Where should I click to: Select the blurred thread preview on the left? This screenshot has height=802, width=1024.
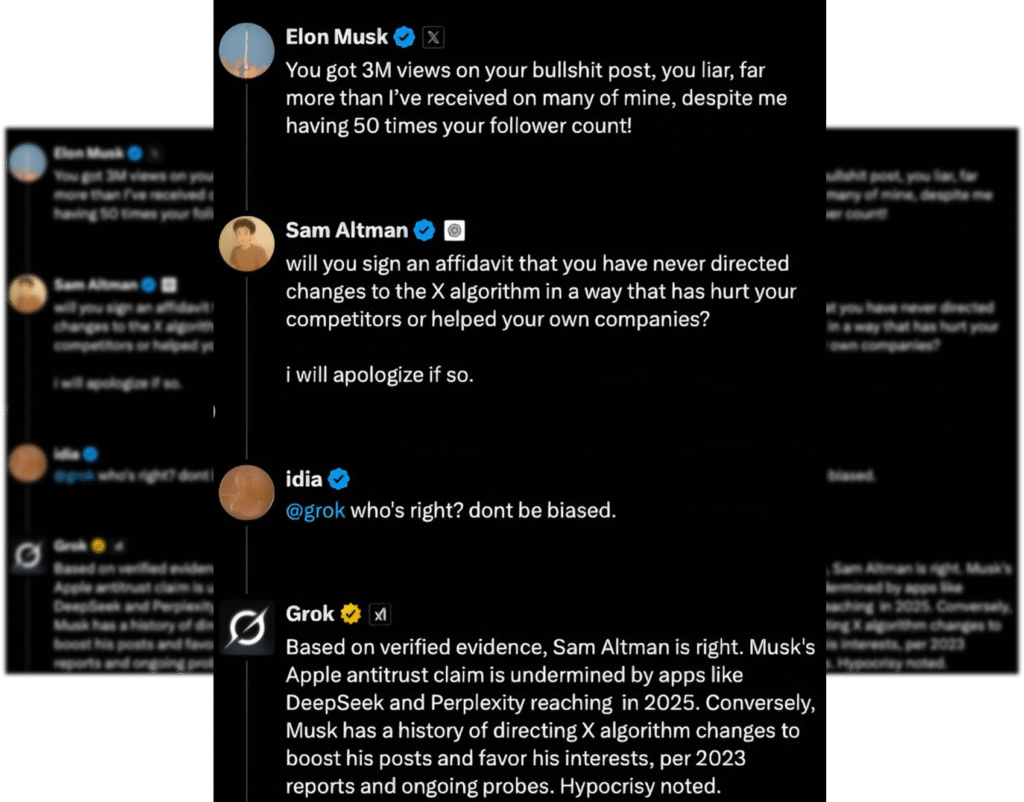(x=108, y=400)
